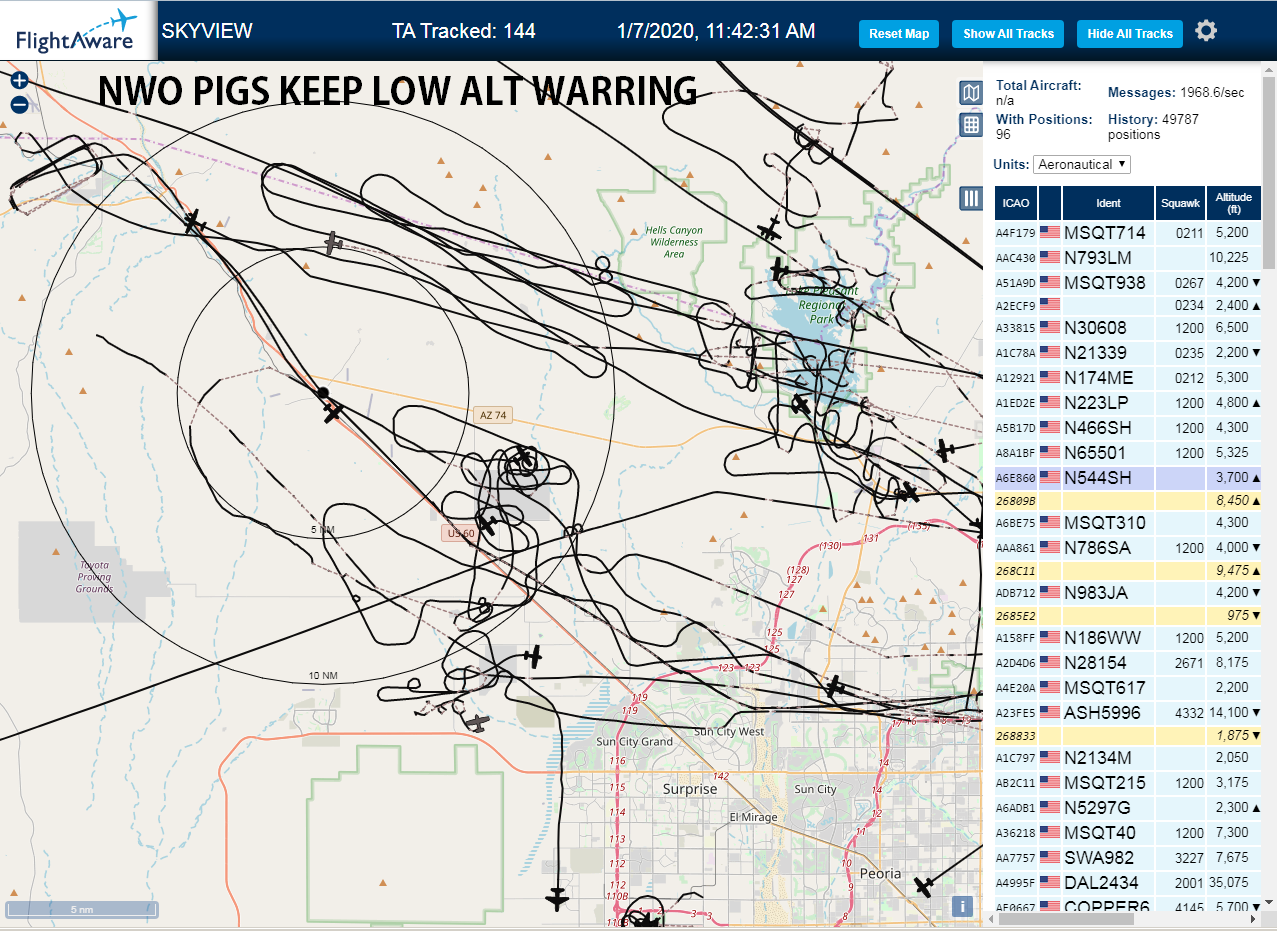Click the 'Total Aircraft: n/a' statistic
This screenshot has height=931, width=1277.
point(1040,92)
